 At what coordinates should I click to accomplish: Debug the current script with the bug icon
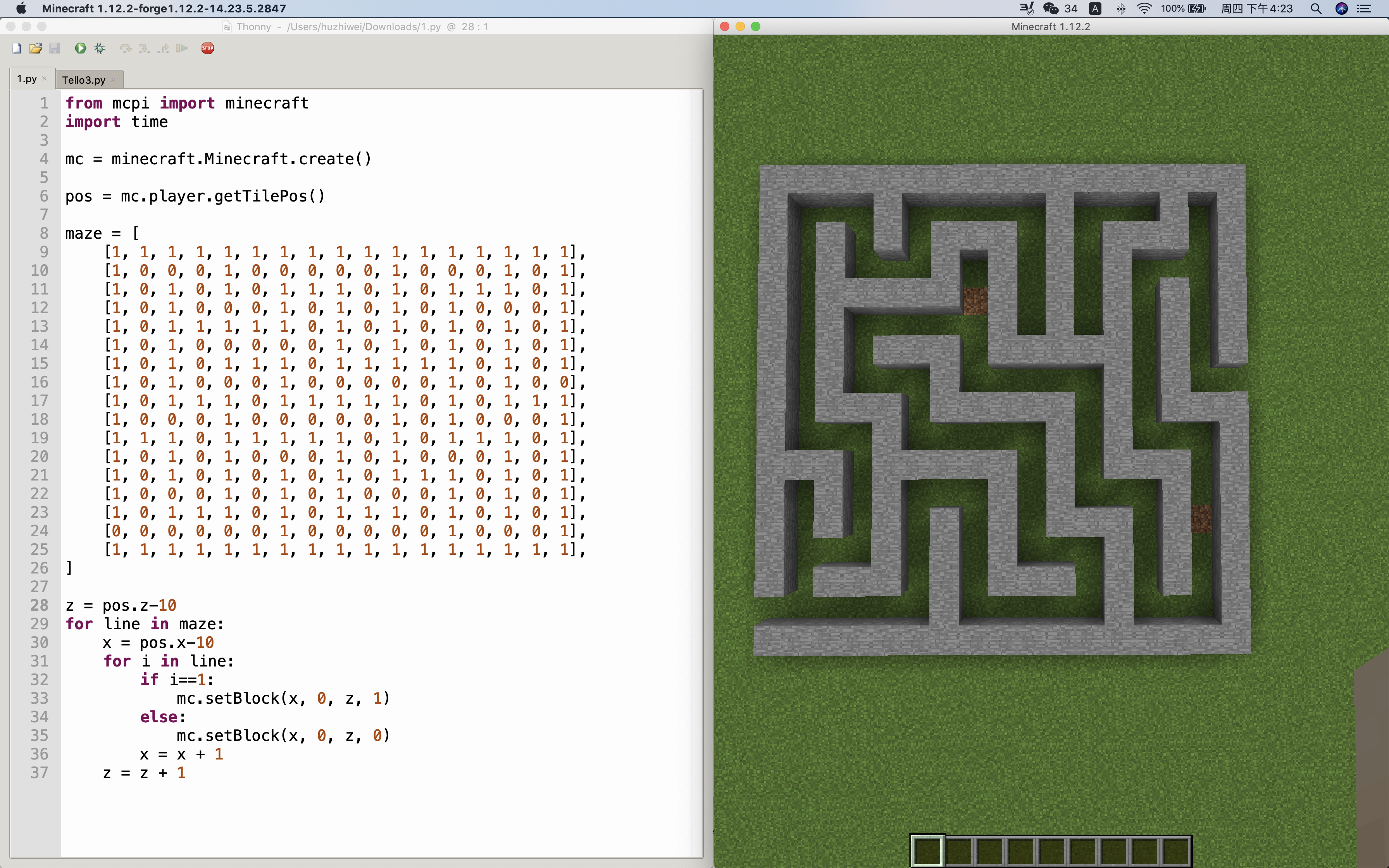tap(100, 48)
